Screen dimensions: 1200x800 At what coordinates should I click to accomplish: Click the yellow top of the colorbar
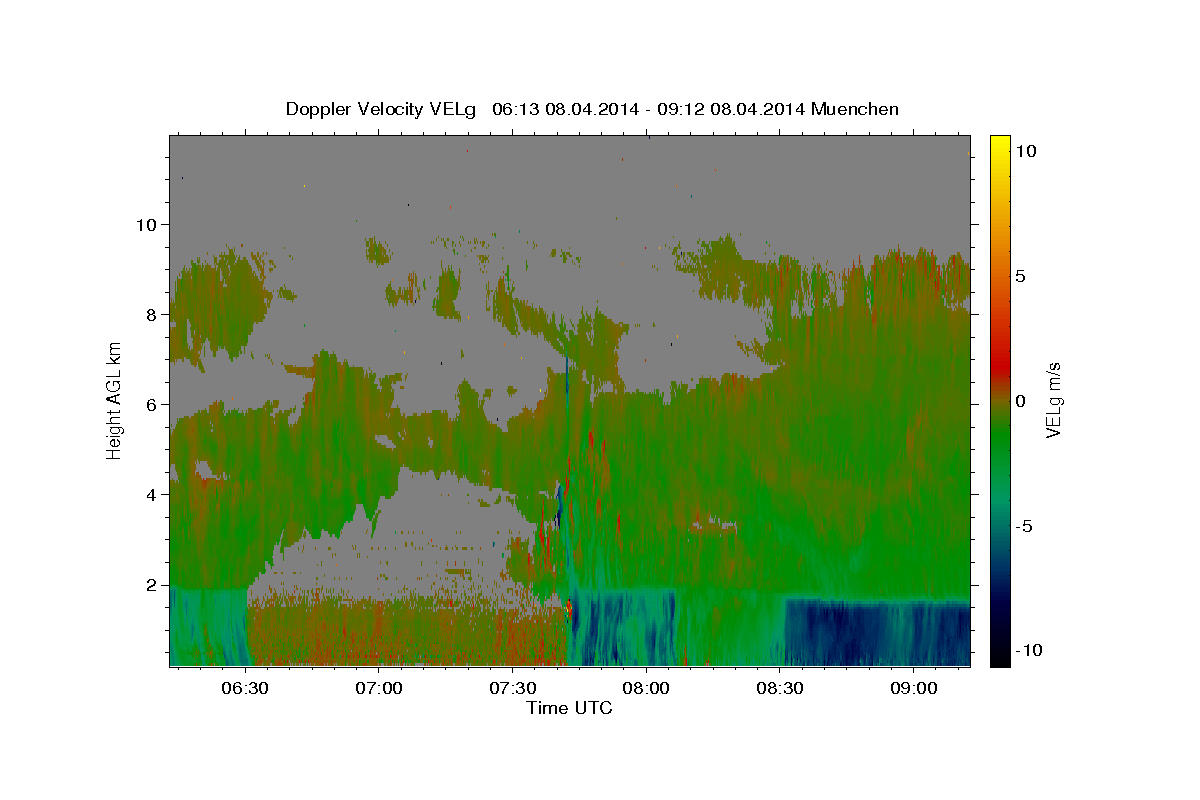[x=999, y=145]
